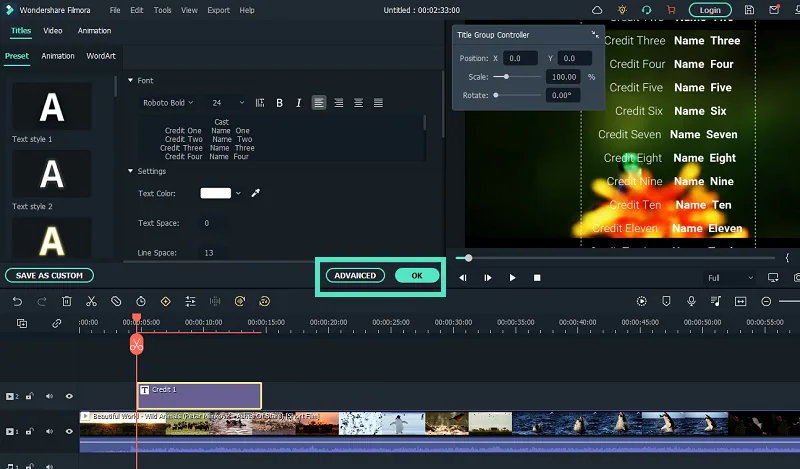The image size is (800, 469).
Task: Click the Undo arrow in timeline toolbar
Action: [17, 302]
